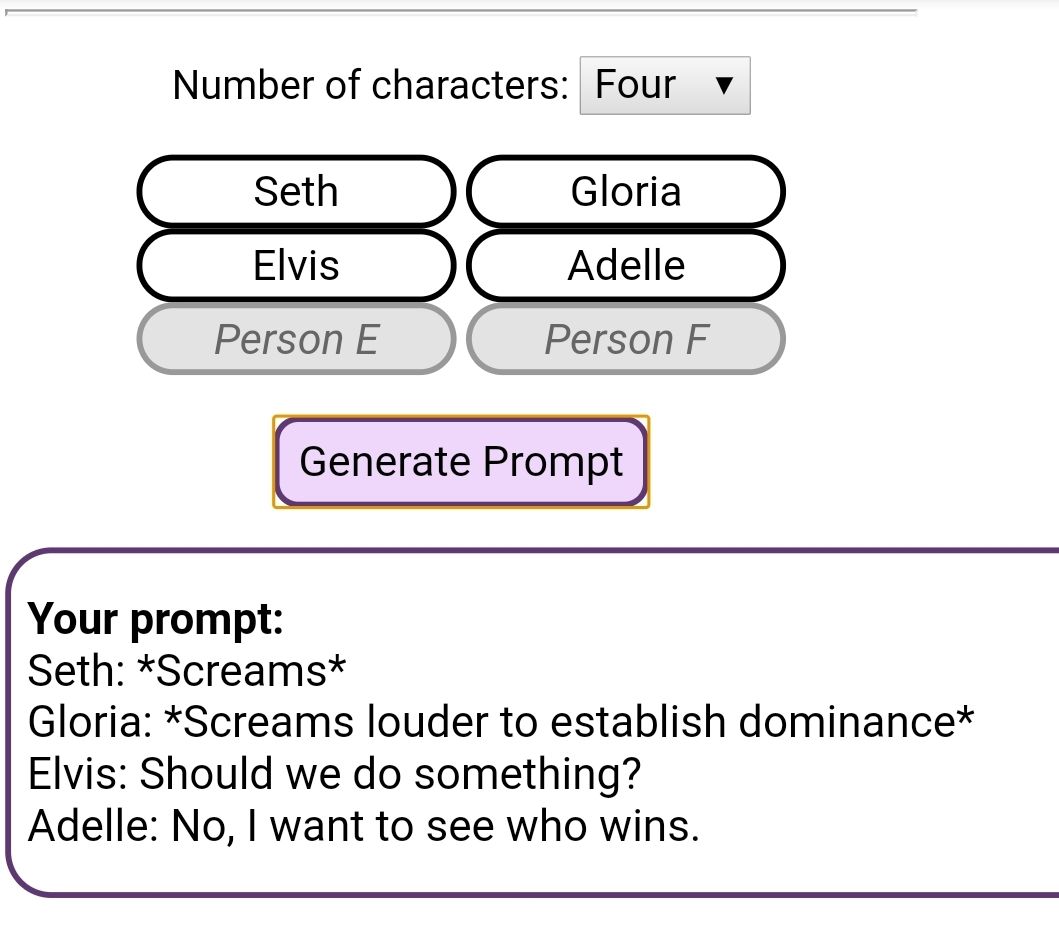Image resolution: width=1059 pixels, height=941 pixels.
Task: Click the "No, I want to see who wins." line
Action: 363,825
